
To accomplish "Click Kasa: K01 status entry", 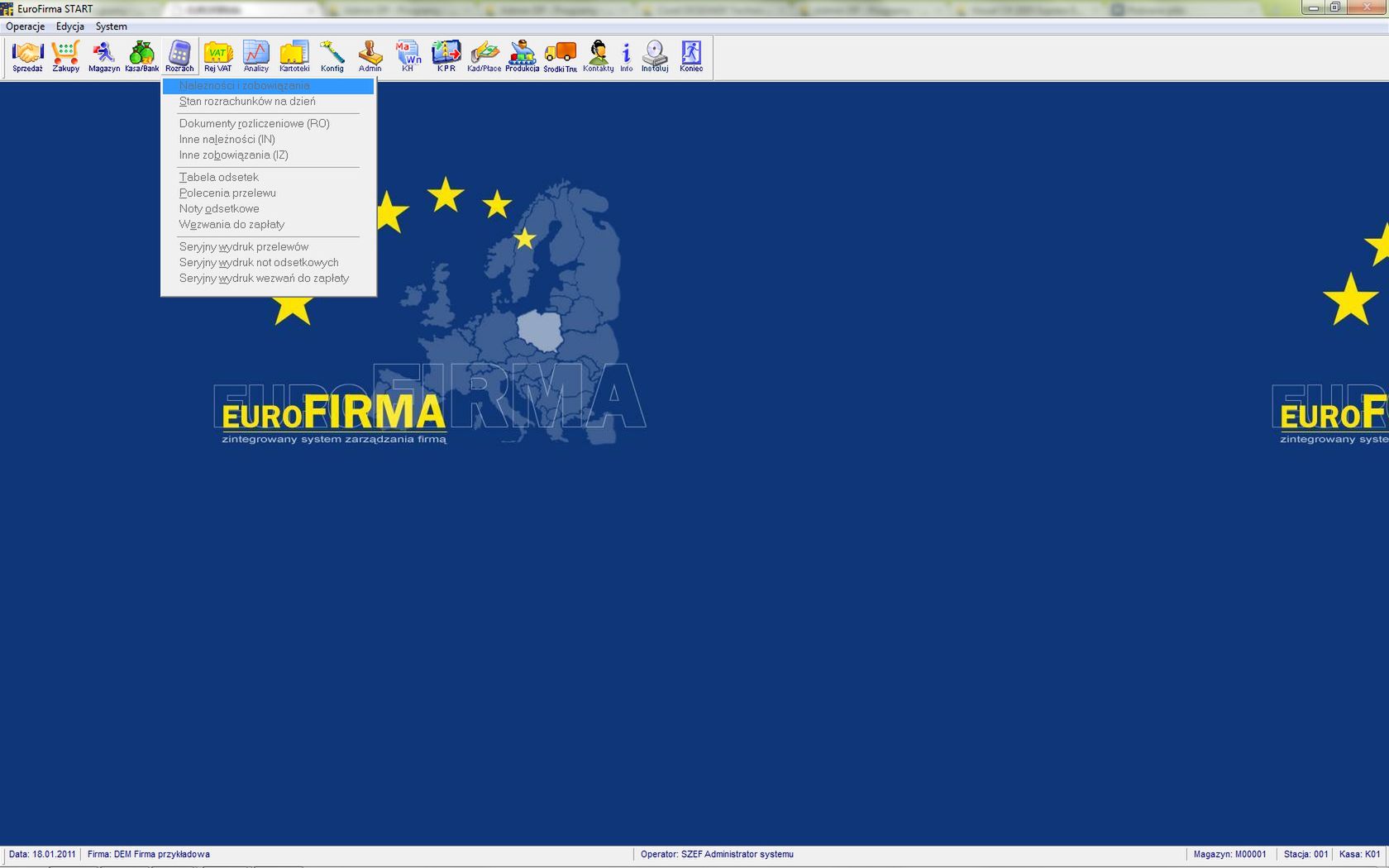I will [1359, 855].
